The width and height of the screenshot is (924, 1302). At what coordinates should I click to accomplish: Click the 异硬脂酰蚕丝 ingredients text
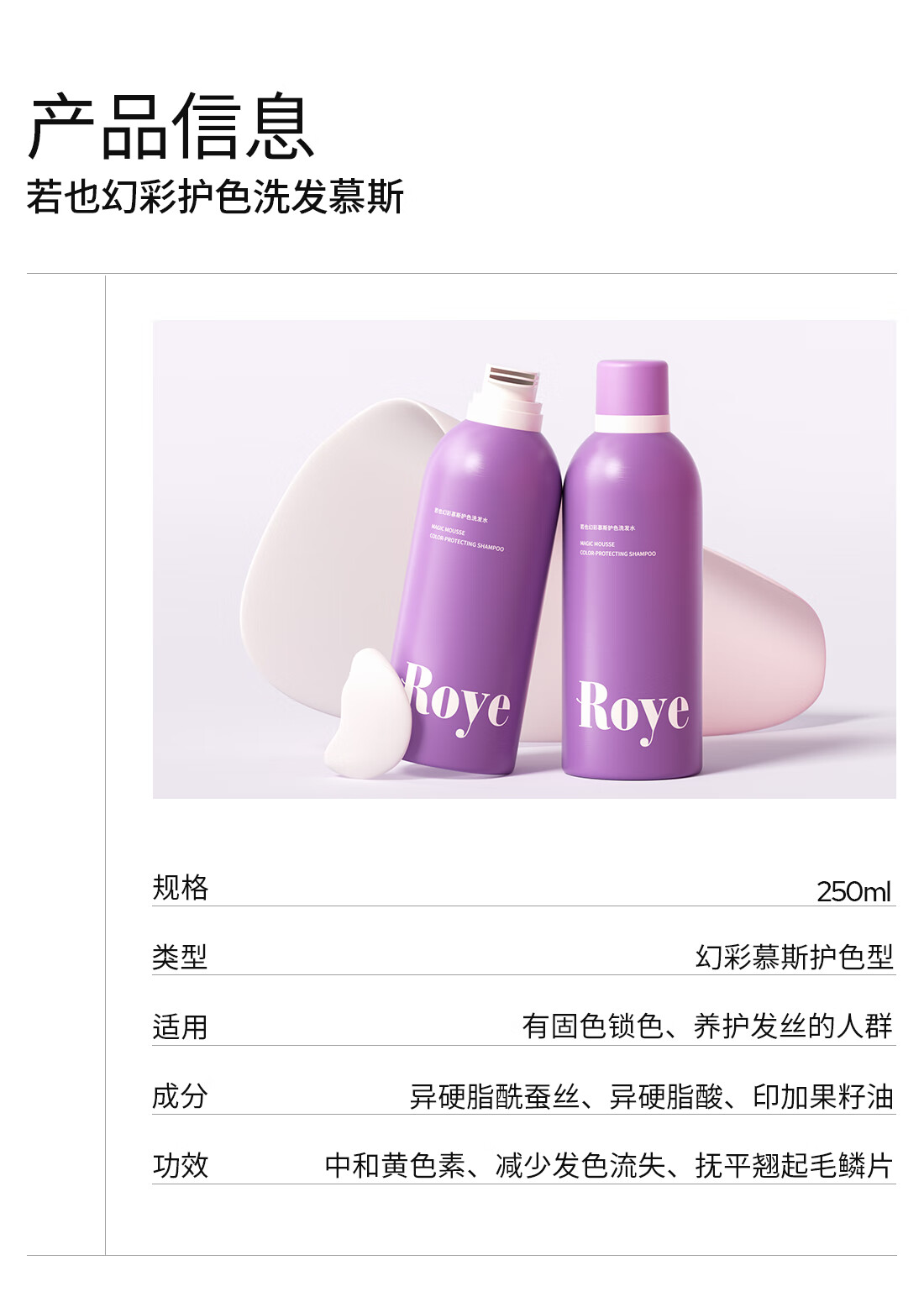tap(494, 1096)
